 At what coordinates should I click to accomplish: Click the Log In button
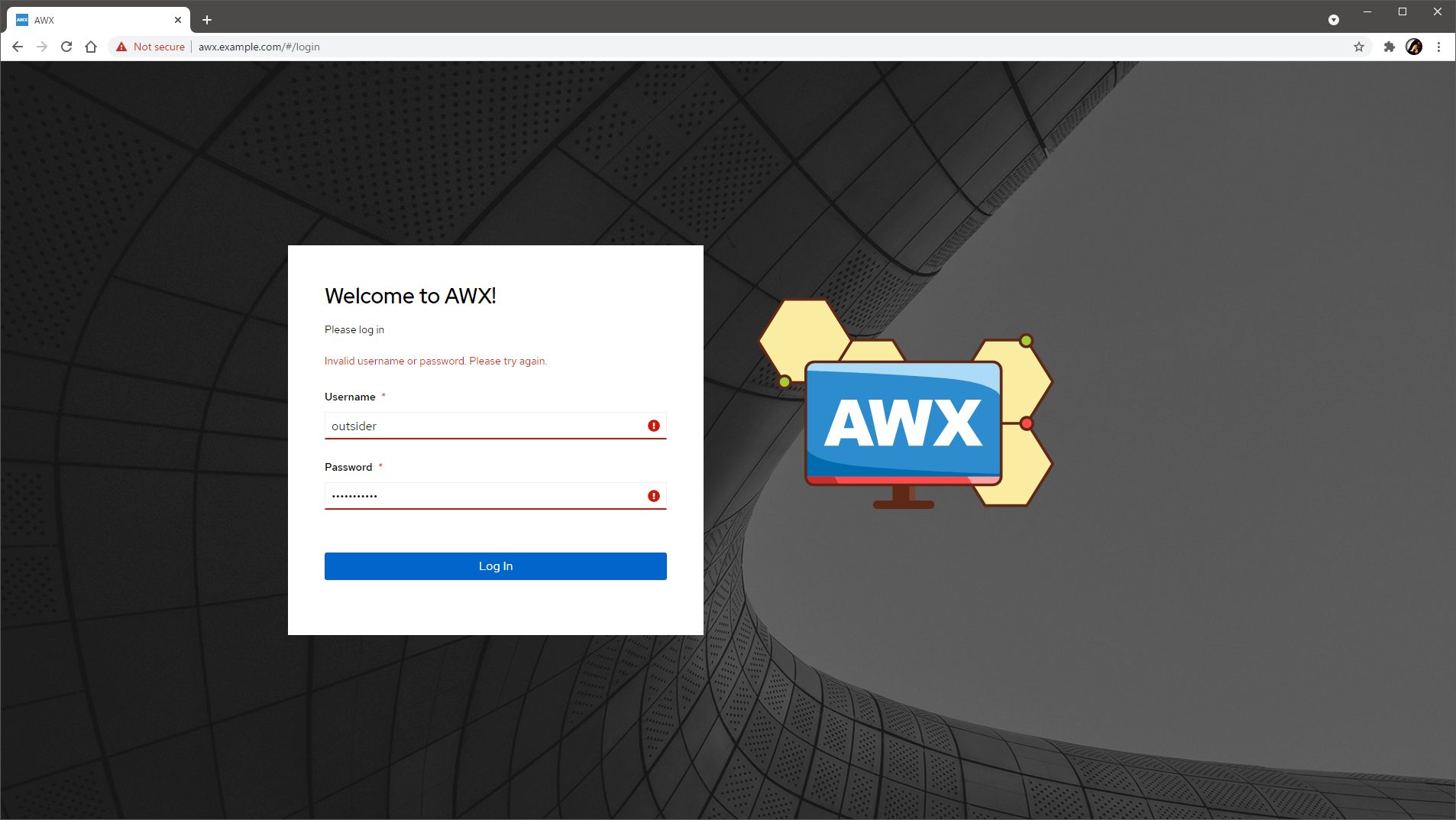pos(495,566)
